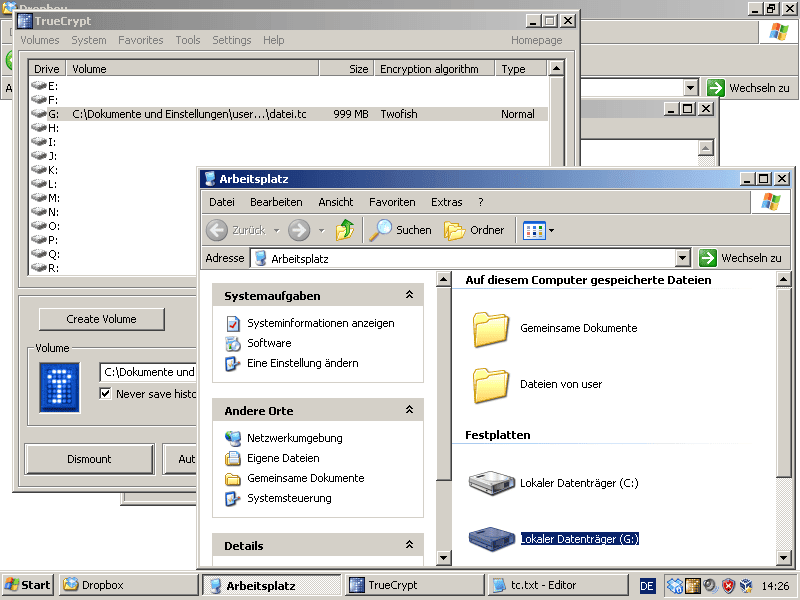800x600 pixels.
Task: Click scroll-up arrow of the file list
Action: coord(784,279)
